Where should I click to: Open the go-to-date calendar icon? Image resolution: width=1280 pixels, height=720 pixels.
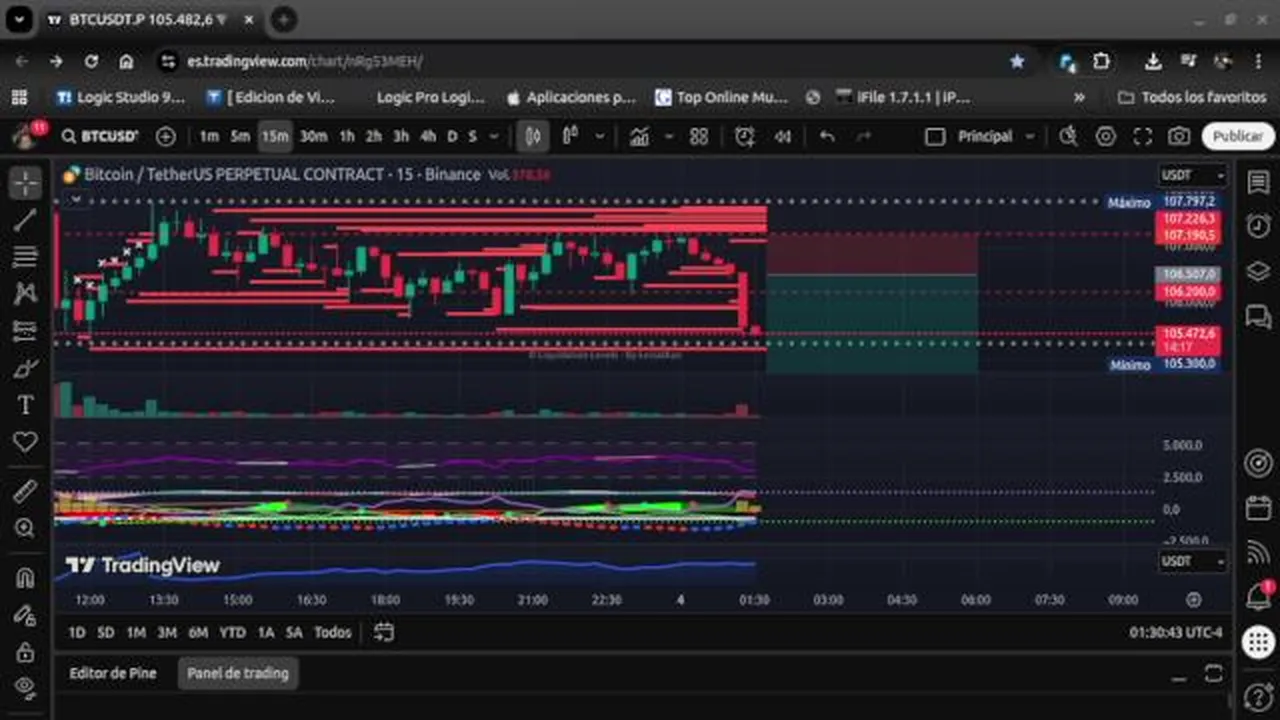point(384,632)
